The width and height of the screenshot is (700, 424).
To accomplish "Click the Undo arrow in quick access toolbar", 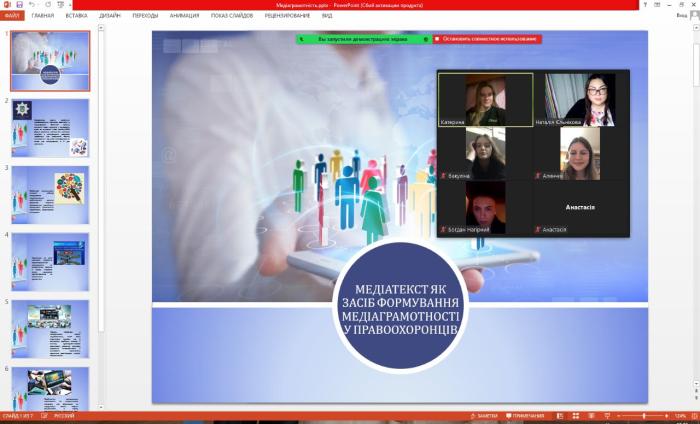I will 32,5.
